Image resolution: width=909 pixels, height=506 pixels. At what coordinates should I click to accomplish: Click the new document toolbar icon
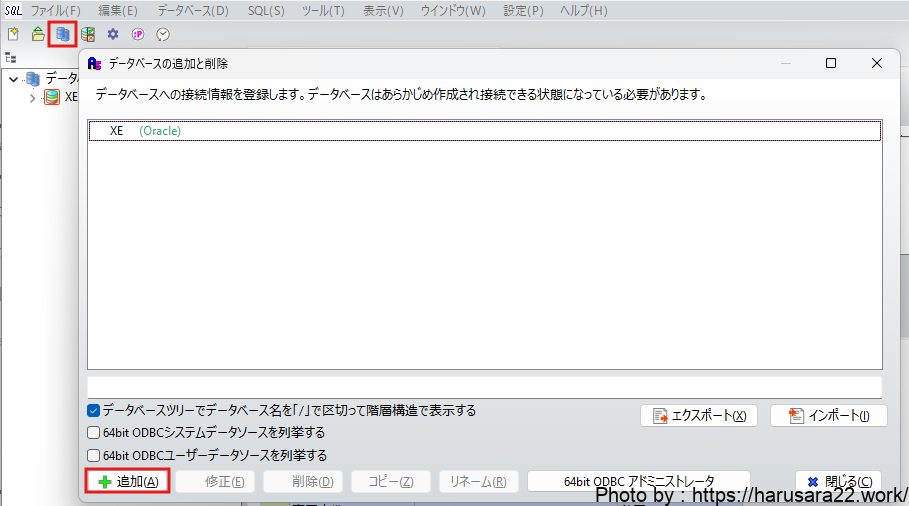[x=13, y=34]
